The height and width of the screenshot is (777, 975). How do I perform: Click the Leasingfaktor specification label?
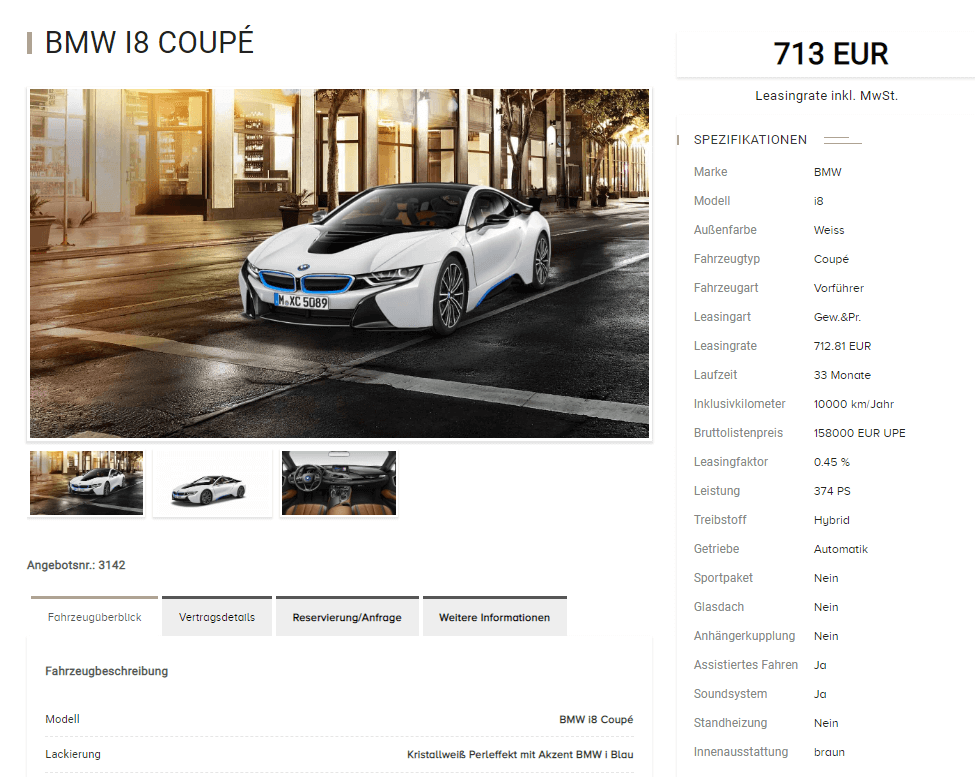(731, 462)
